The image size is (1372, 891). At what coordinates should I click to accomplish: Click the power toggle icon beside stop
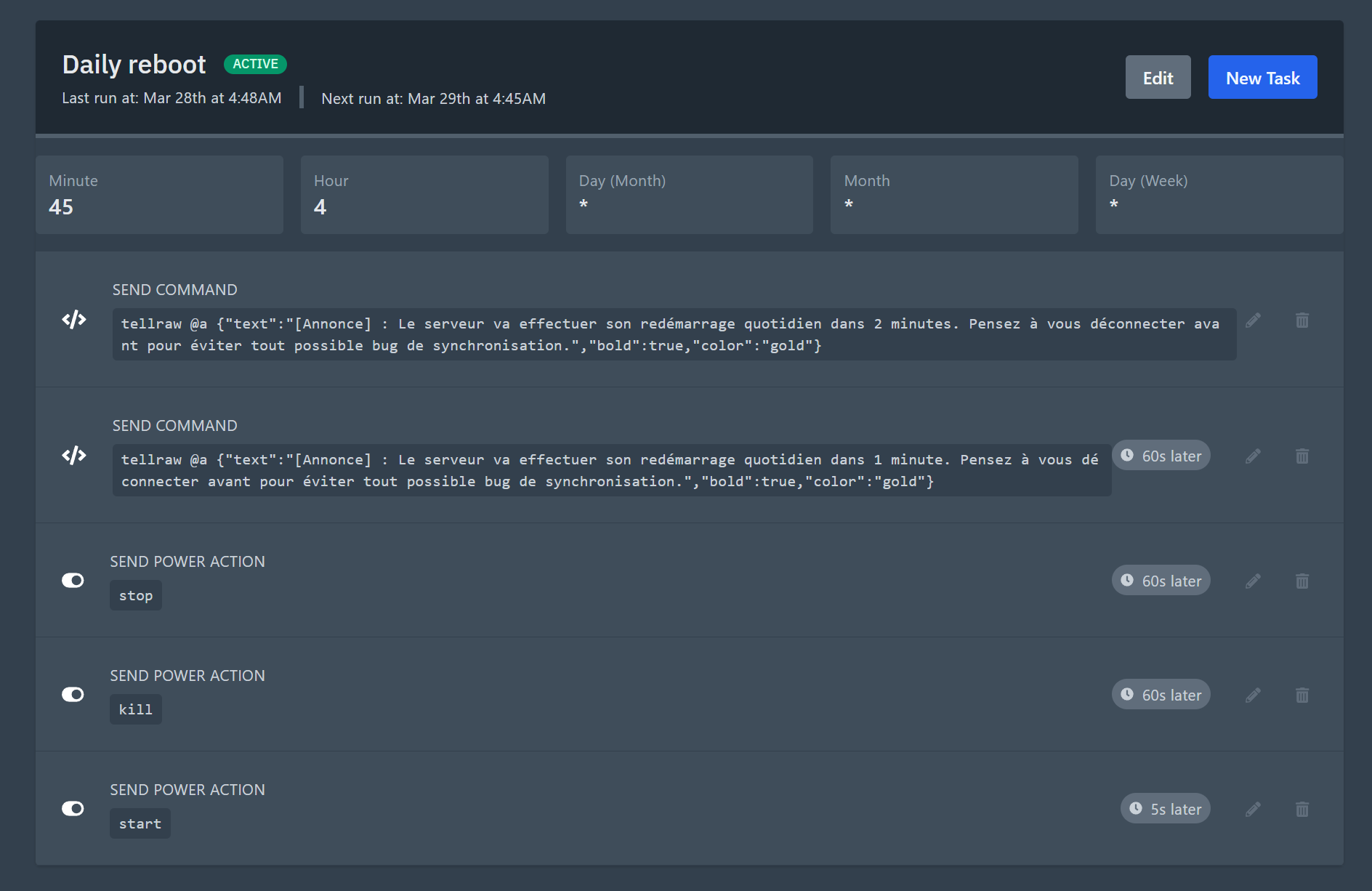73,580
